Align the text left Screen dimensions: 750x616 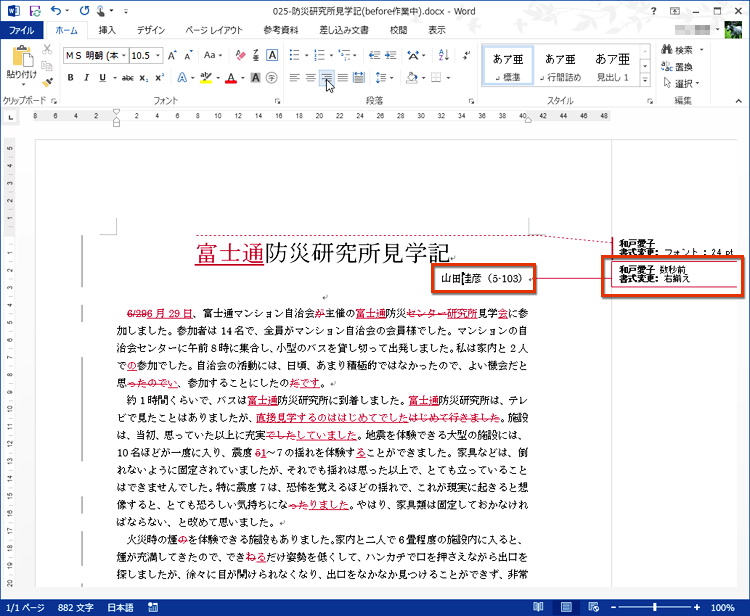(295, 77)
